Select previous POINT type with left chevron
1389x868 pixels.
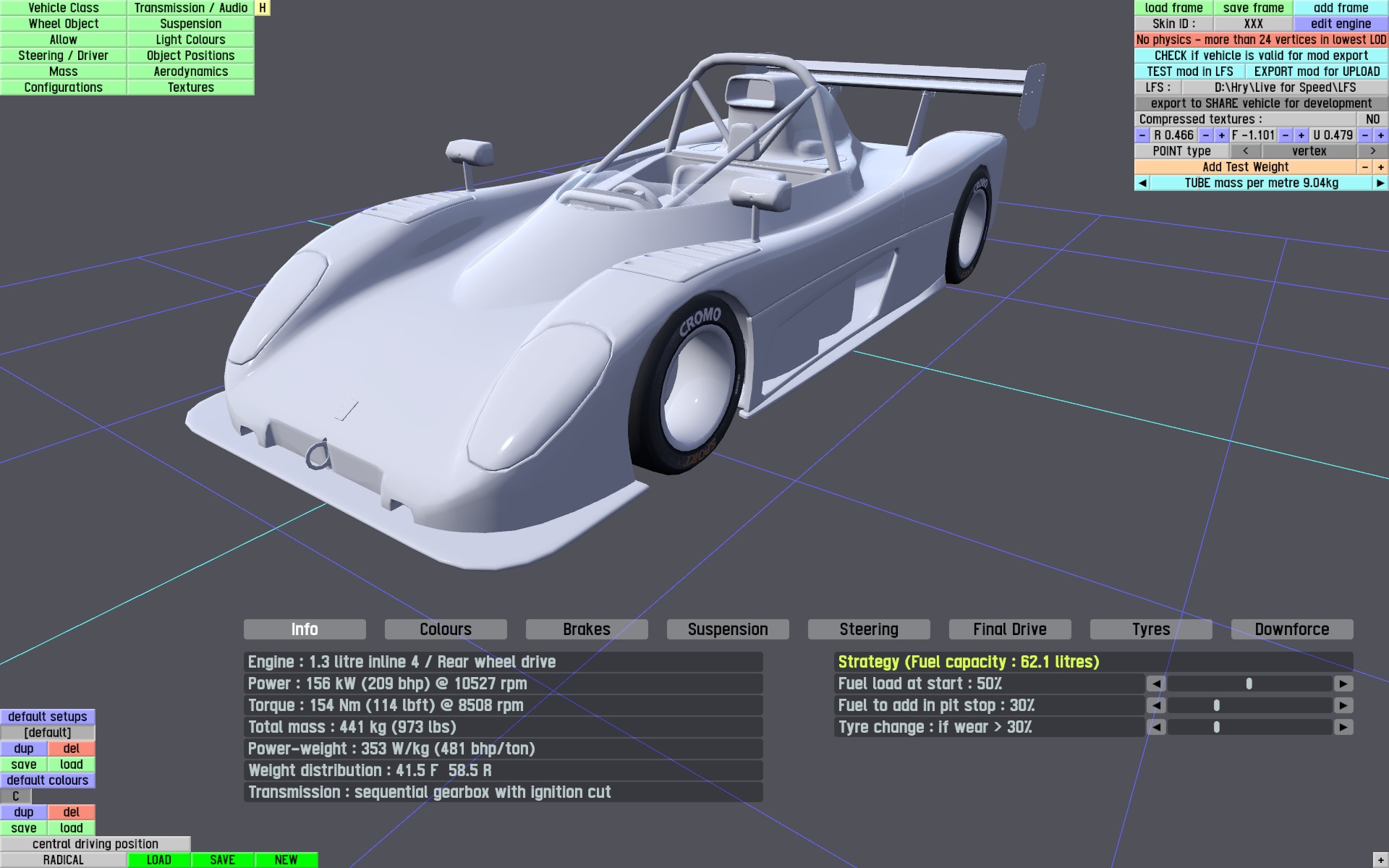(1245, 151)
